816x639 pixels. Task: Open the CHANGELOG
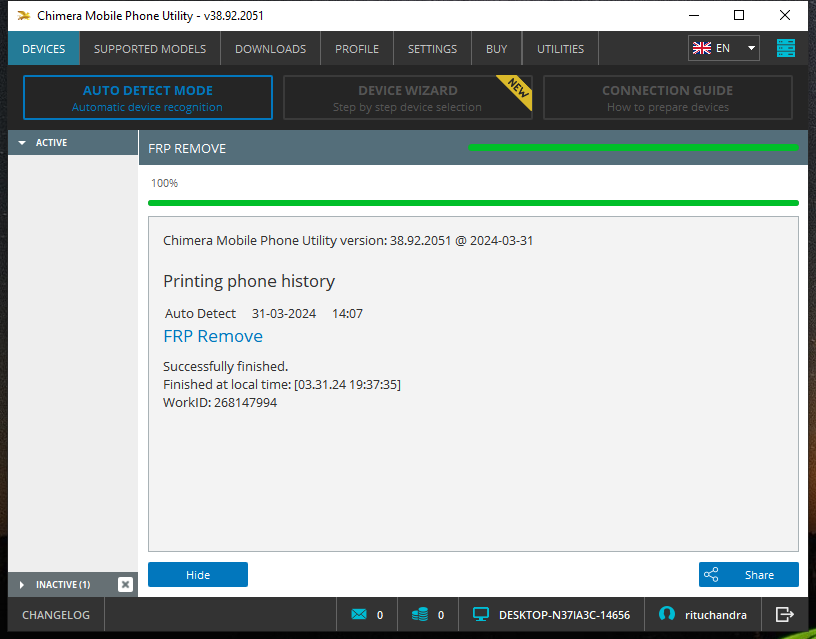pos(56,615)
